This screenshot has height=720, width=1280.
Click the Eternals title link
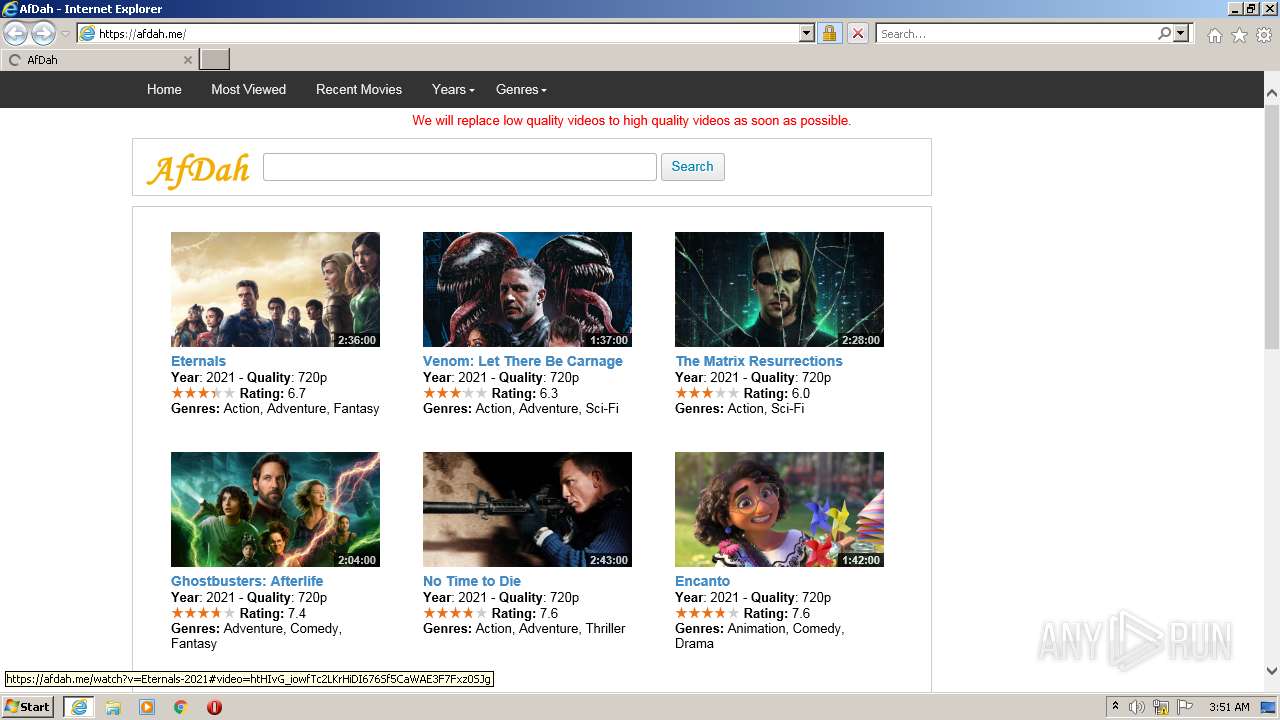[x=198, y=361]
